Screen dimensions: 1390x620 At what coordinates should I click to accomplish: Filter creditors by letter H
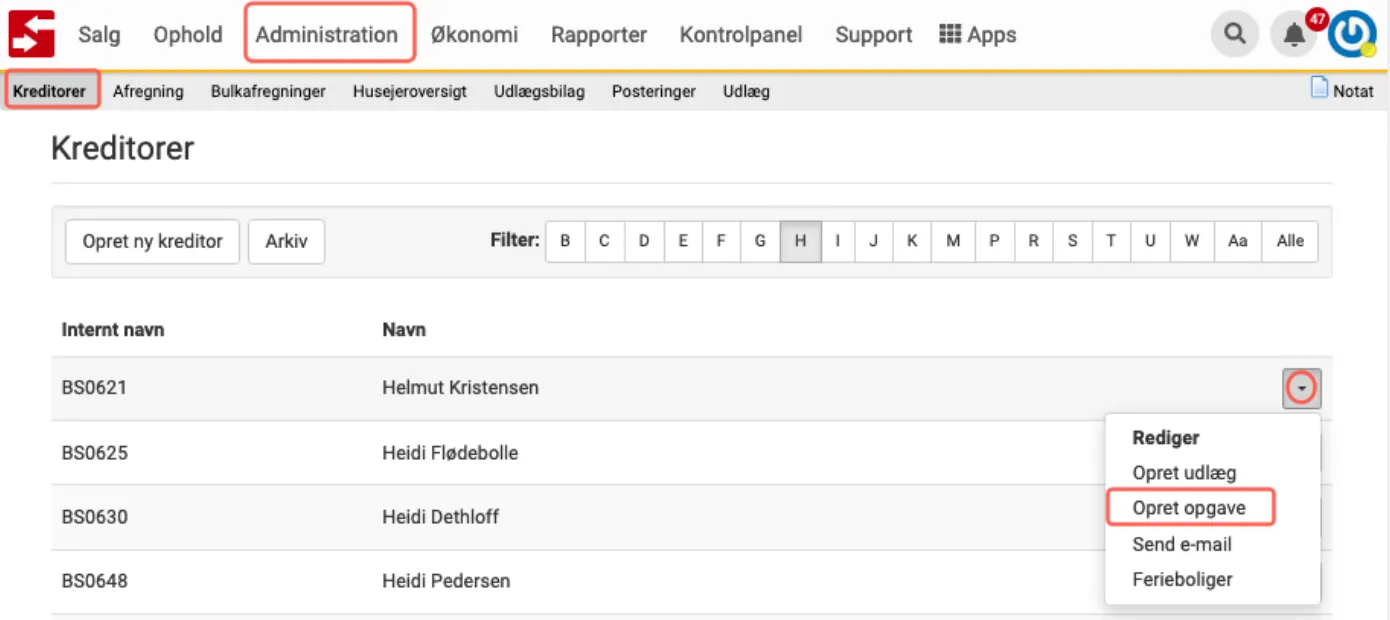point(800,241)
